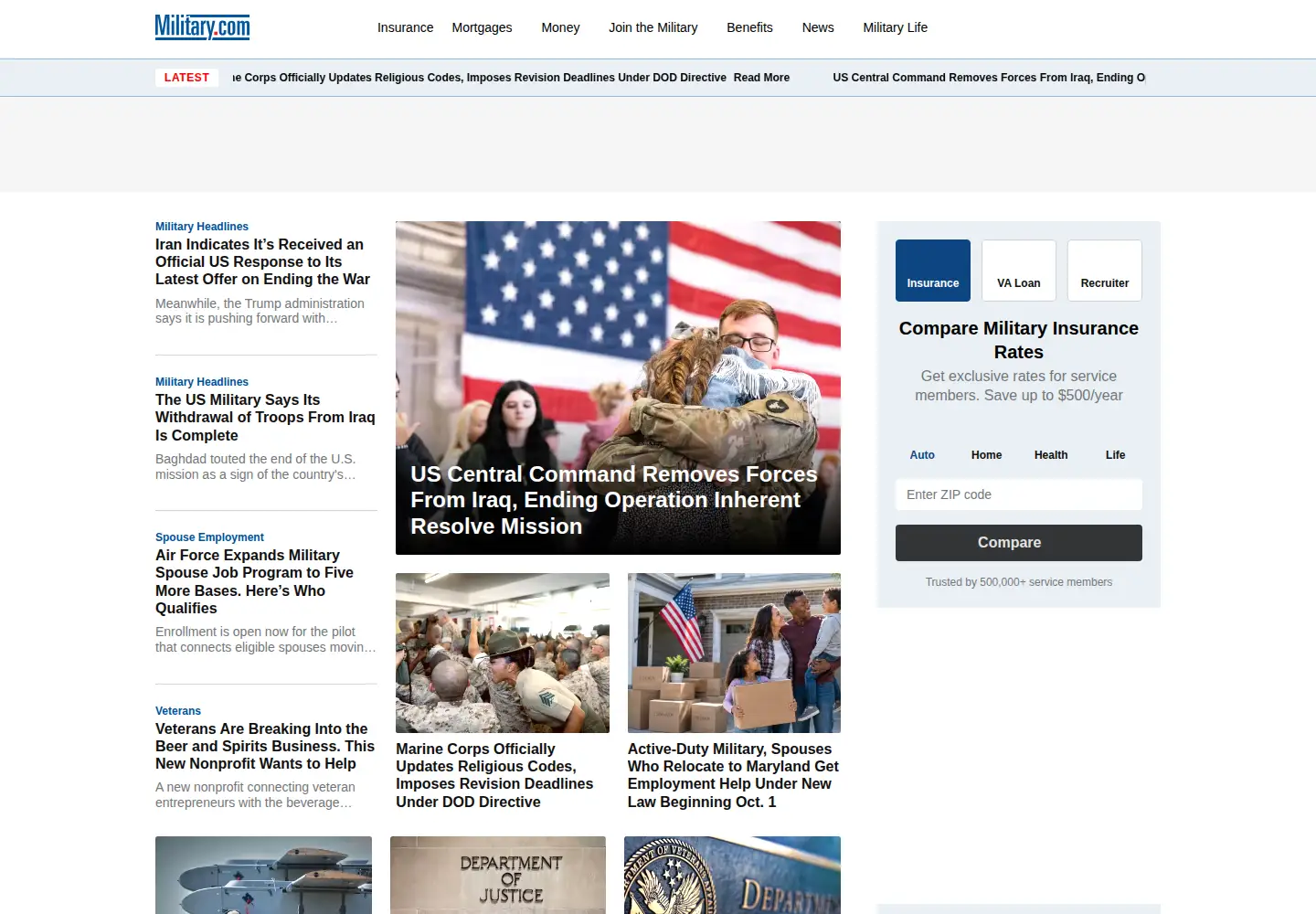Read Iran Indicates Official US Response article

(x=262, y=261)
